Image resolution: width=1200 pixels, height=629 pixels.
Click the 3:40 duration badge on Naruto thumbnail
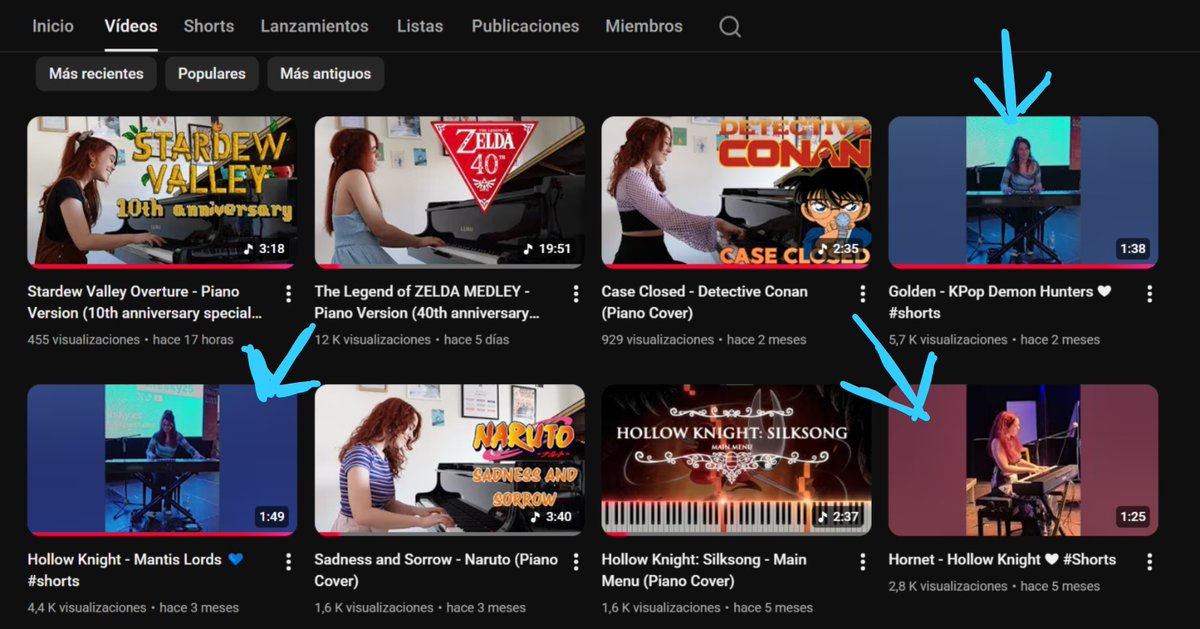(551, 517)
